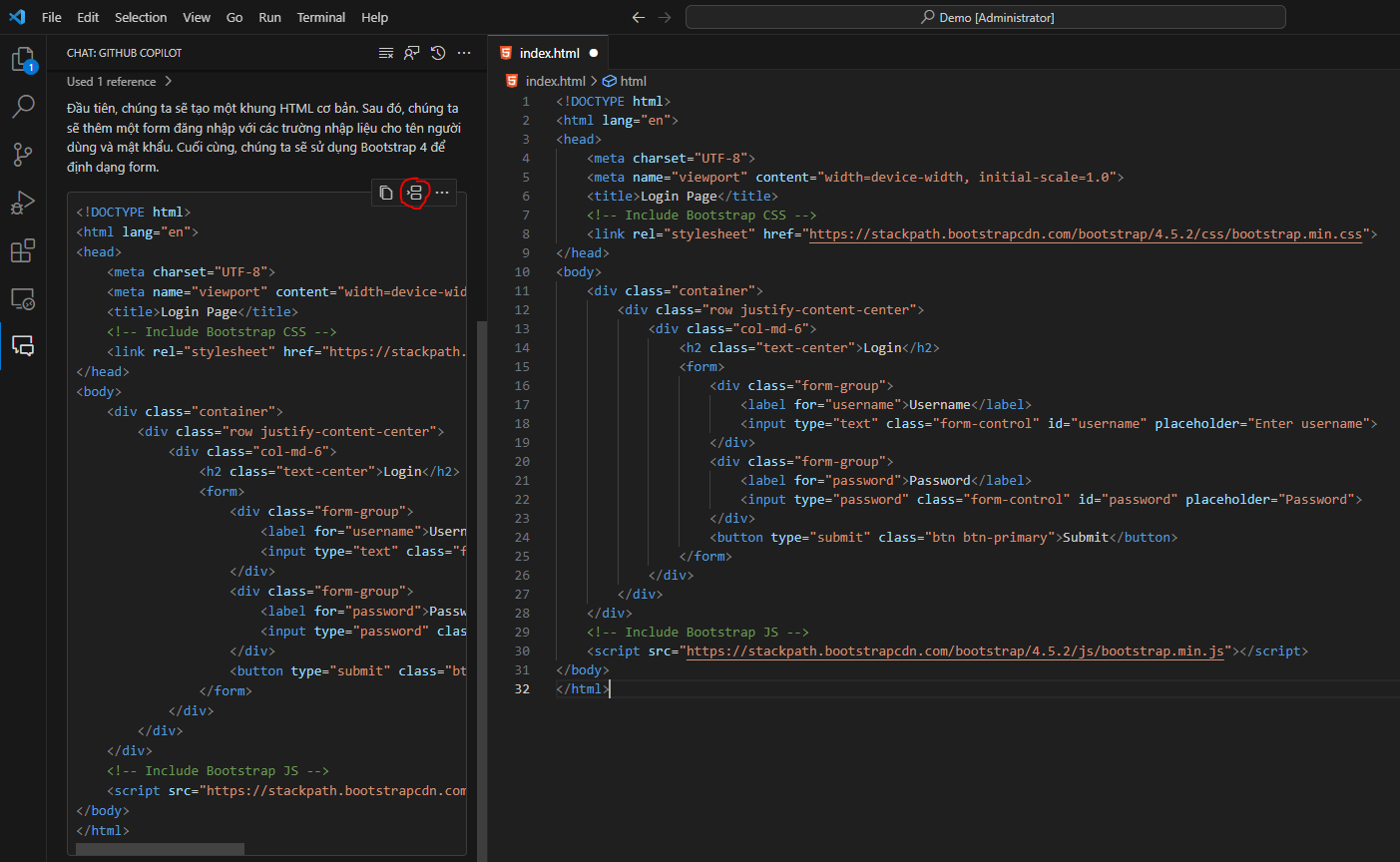Open the Search view in activity bar

click(x=23, y=106)
